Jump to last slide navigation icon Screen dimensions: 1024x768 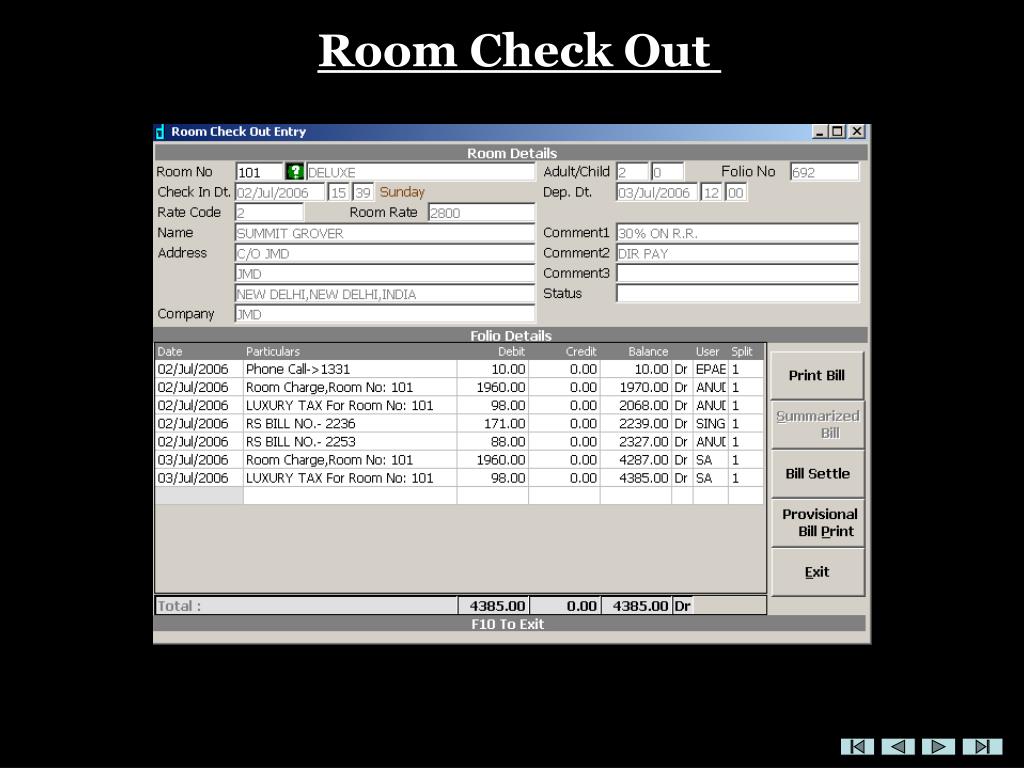[982, 746]
